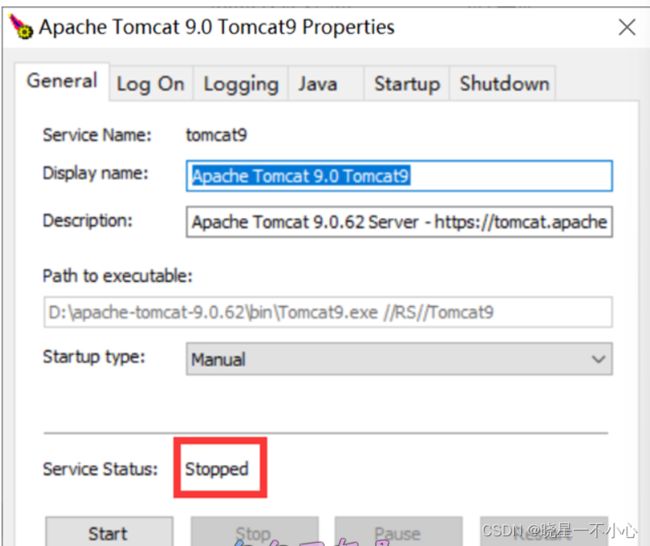The height and width of the screenshot is (546, 650).
Task: Open the Startup type Manual dropdown
Action: 399,359
